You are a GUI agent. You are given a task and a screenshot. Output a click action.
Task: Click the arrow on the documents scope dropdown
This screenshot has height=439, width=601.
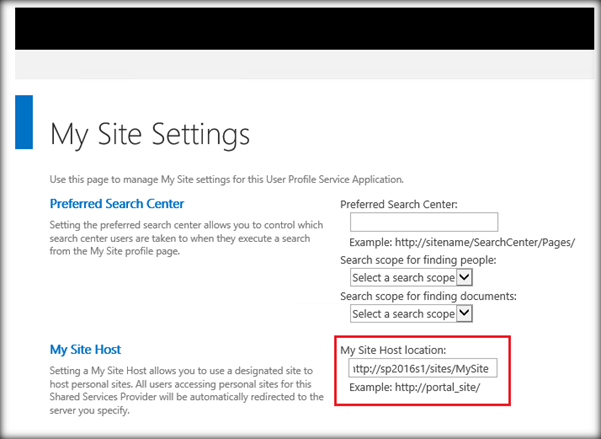[x=463, y=314]
